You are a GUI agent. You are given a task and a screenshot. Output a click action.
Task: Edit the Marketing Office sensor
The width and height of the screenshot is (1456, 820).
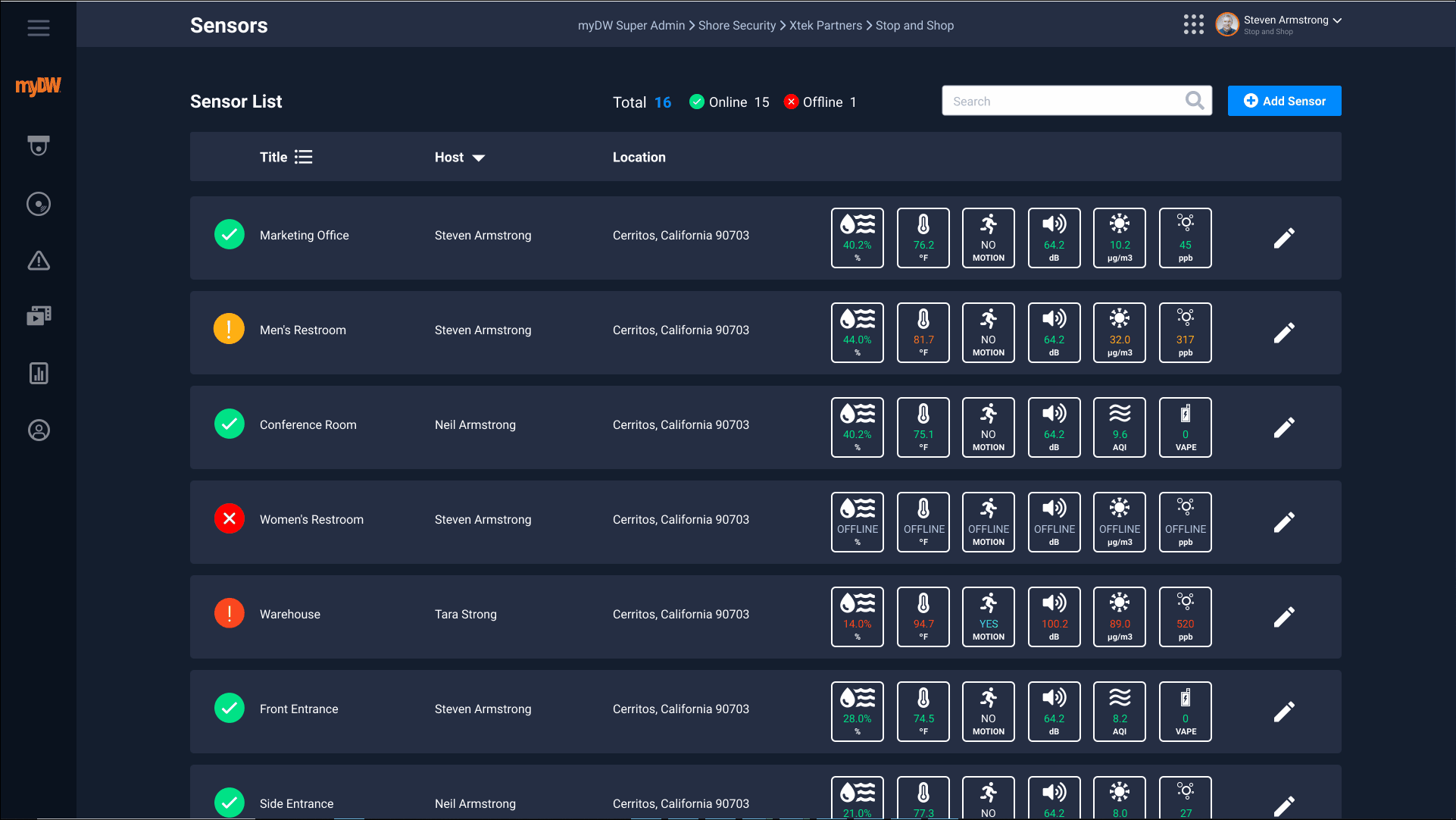(x=1283, y=238)
